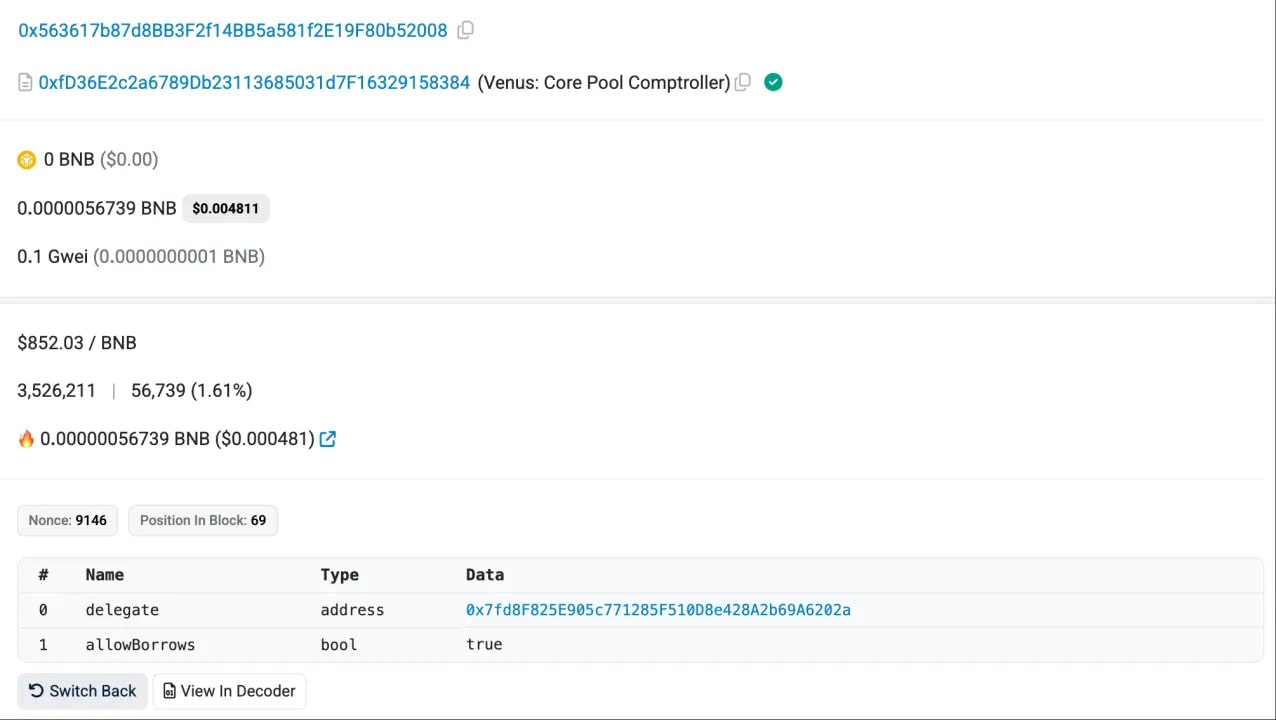Click the Type column header

340,575
